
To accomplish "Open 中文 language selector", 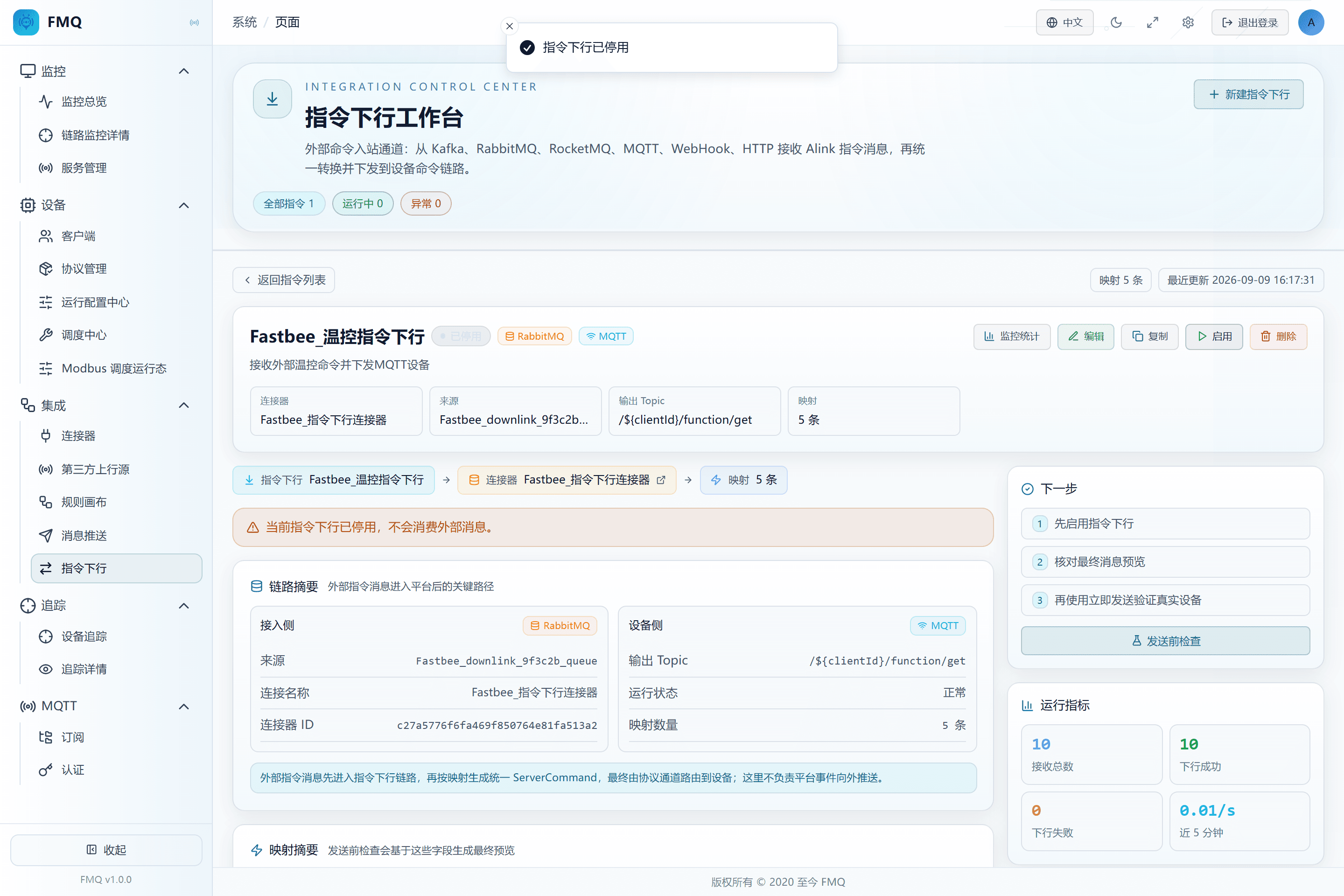I will click(1064, 22).
